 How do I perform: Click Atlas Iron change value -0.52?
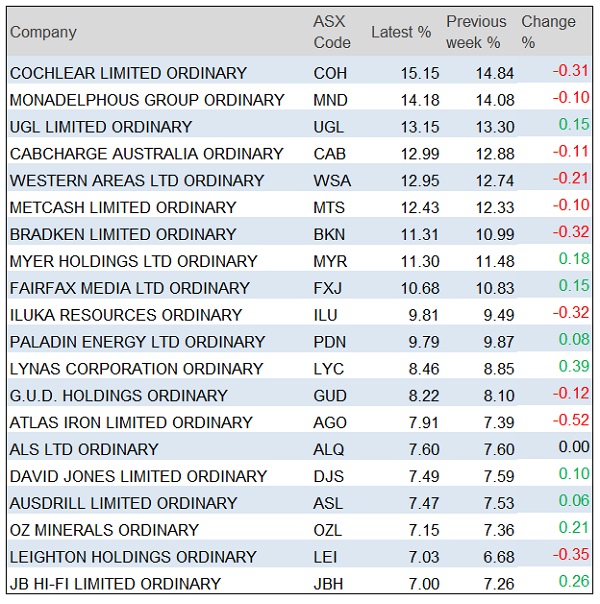tap(570, 424)
